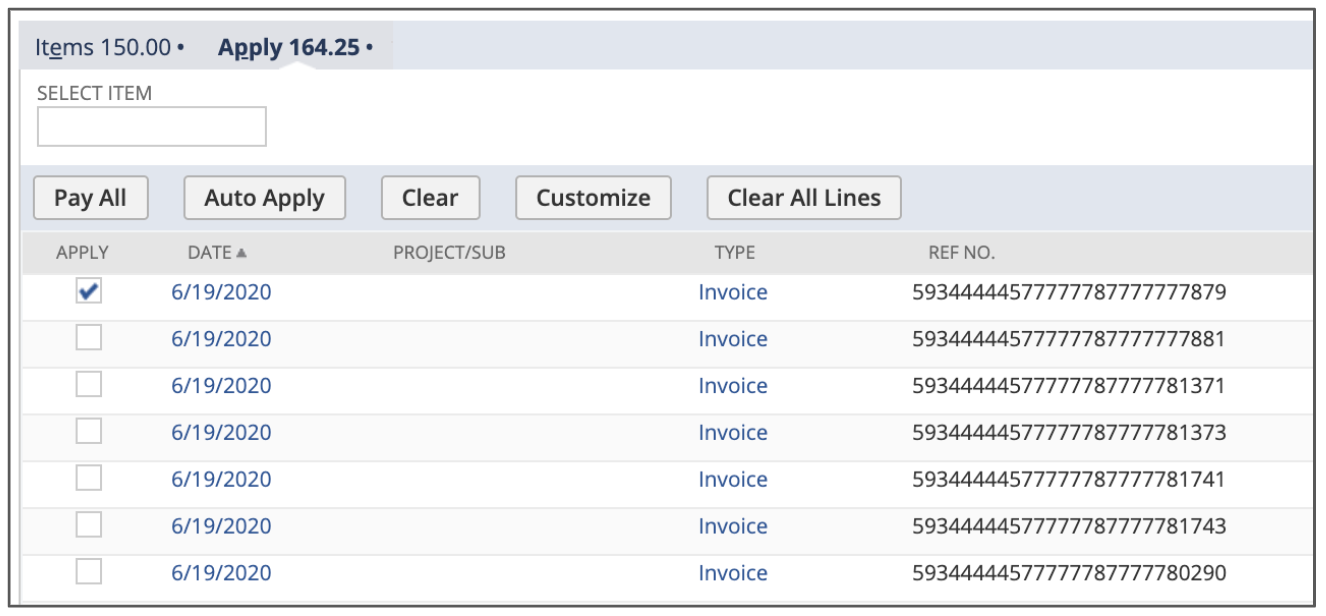Check the apply box for invoice ending 81371

click(x=90, y=386)
